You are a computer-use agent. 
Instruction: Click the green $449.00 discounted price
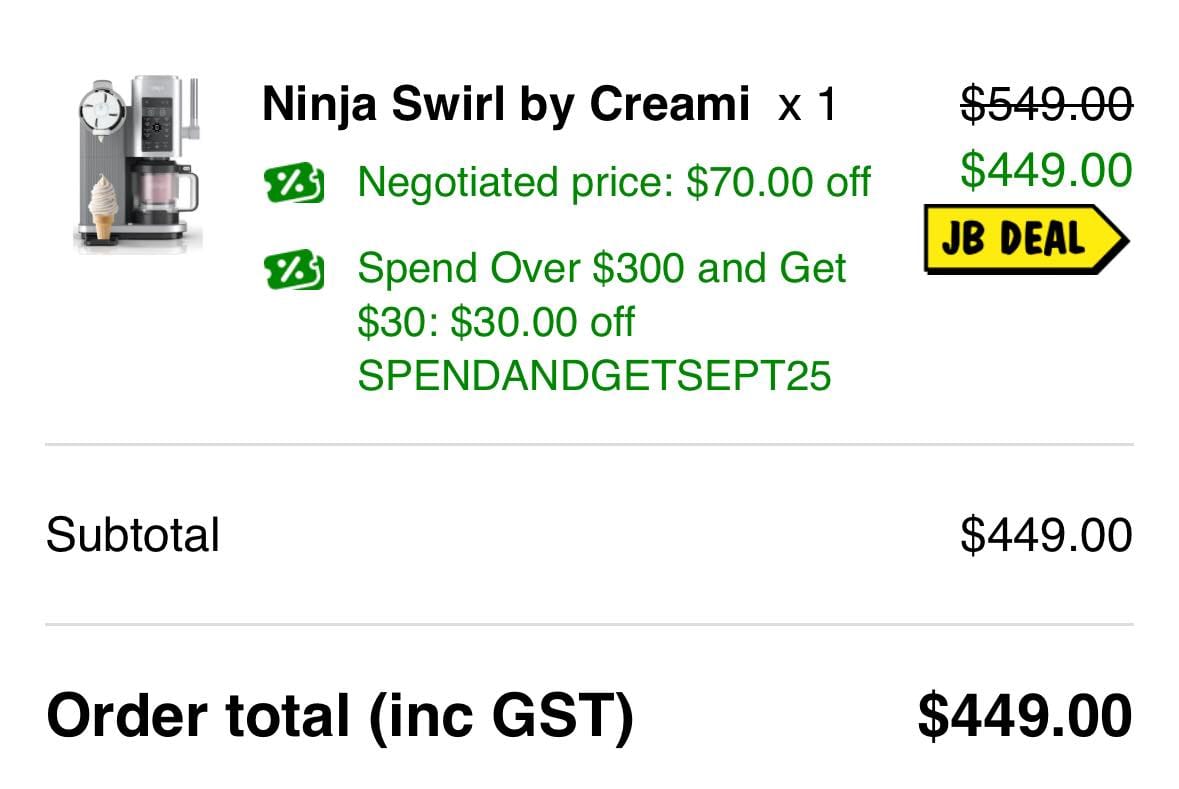1046,170
